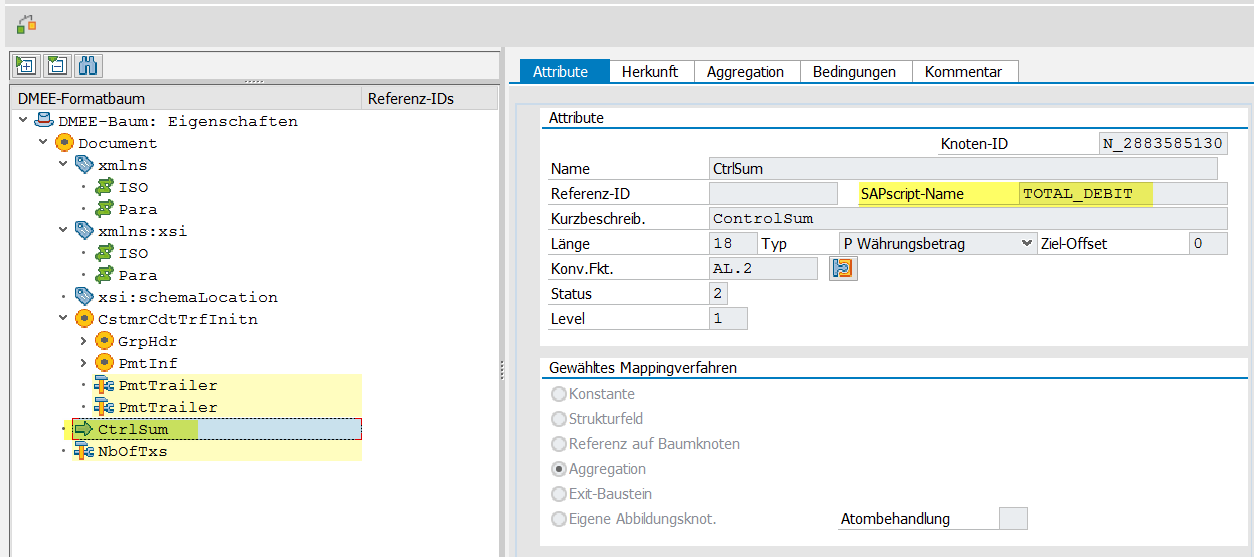This screenshot has height=557, width=1254.
Task: Click the CstmrCdtTrfInitn node icon
Action: [x=84, y=319]
